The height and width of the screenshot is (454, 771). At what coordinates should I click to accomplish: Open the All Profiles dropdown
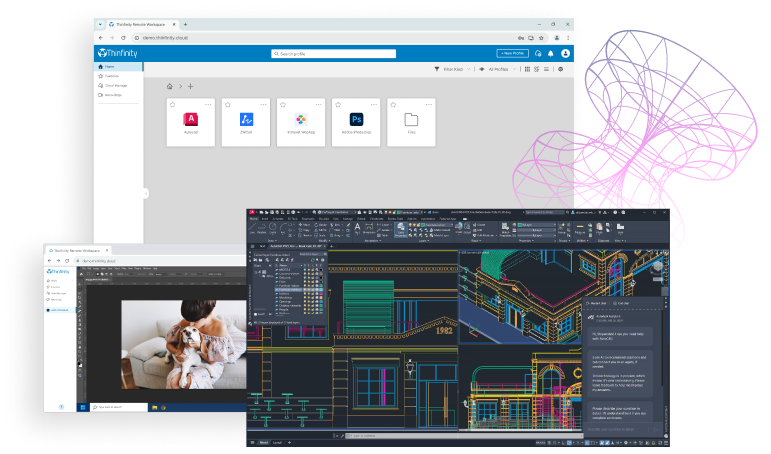point(500,69)
